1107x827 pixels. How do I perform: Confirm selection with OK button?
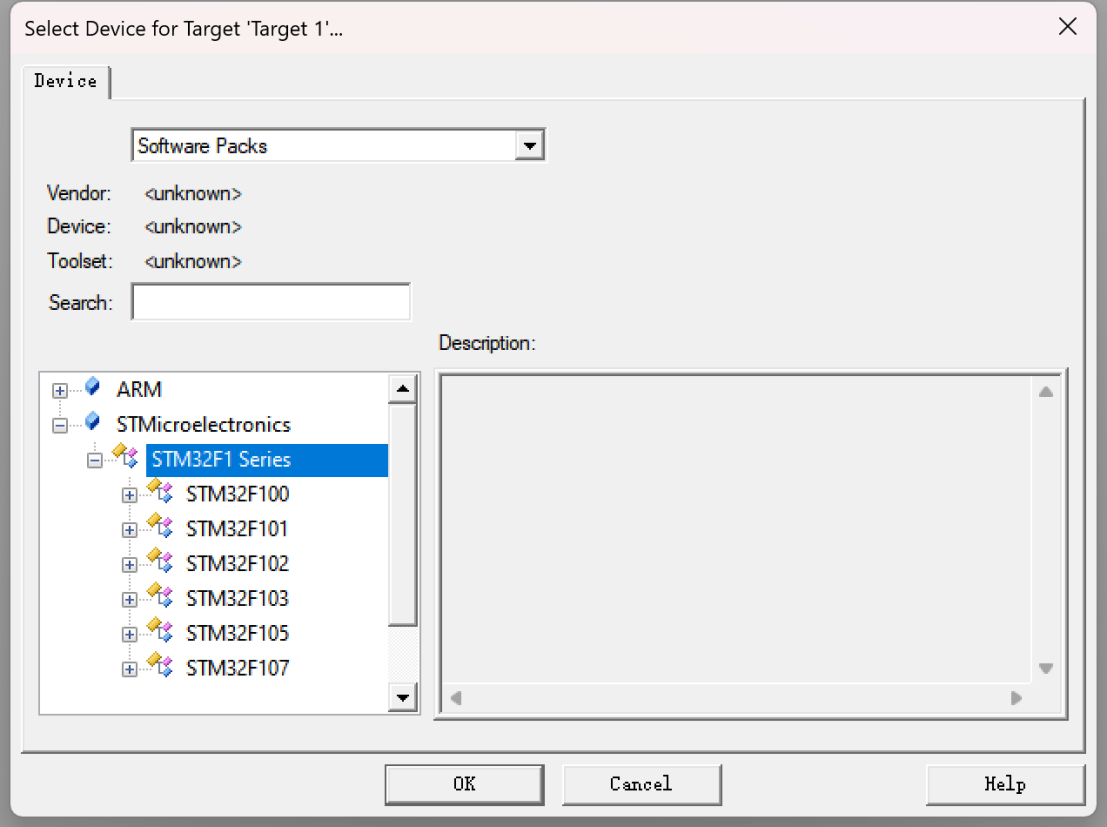tap(465, 784)
